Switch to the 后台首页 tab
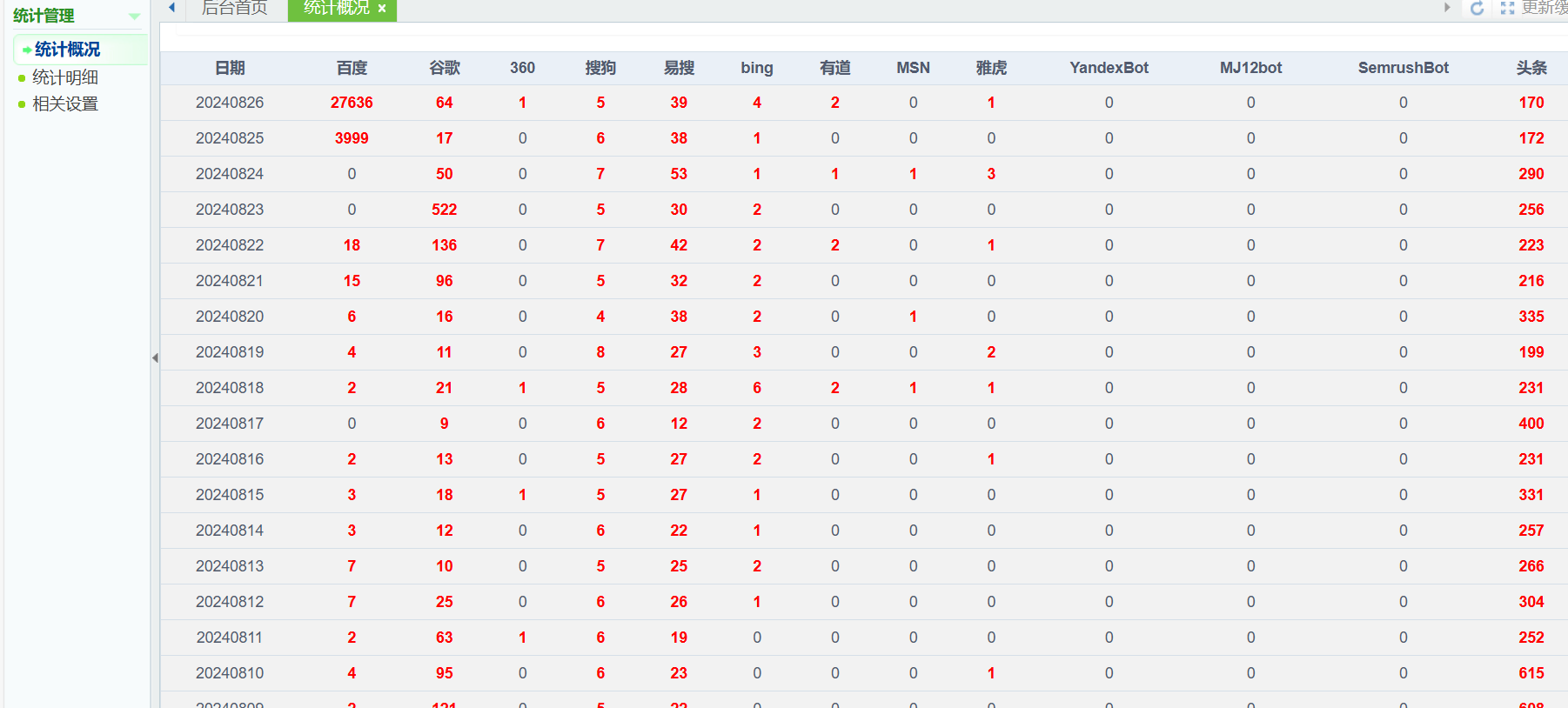The width and height of the screenshot is (1568, 708). coord(235,9)
